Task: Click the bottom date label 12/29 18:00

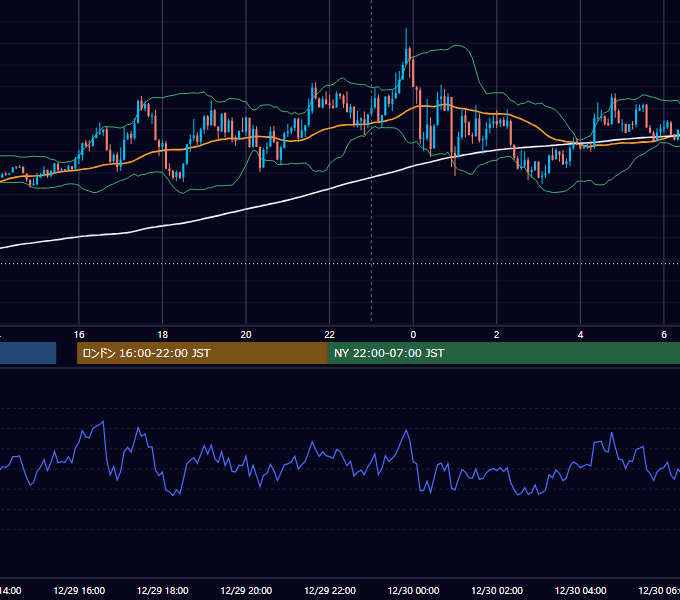Action: pos(163,590)
